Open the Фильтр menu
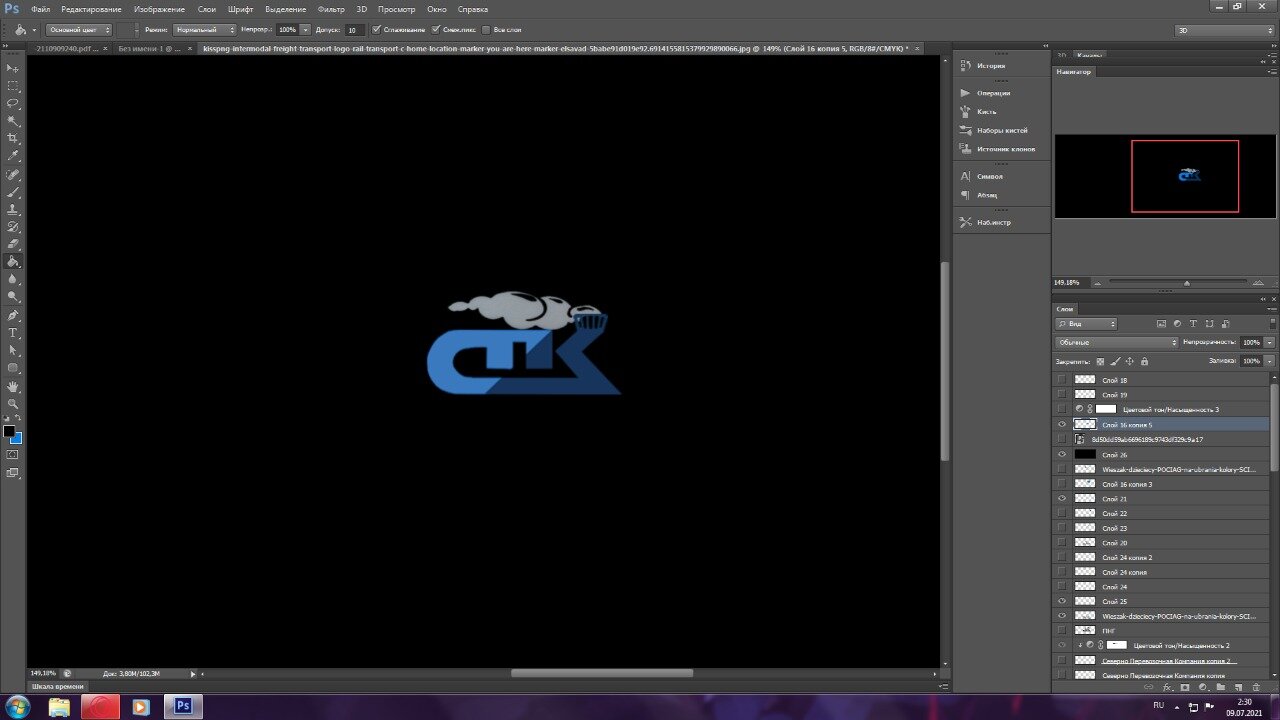This screenshot has height=720, width=1280. [x=330, y=9]
